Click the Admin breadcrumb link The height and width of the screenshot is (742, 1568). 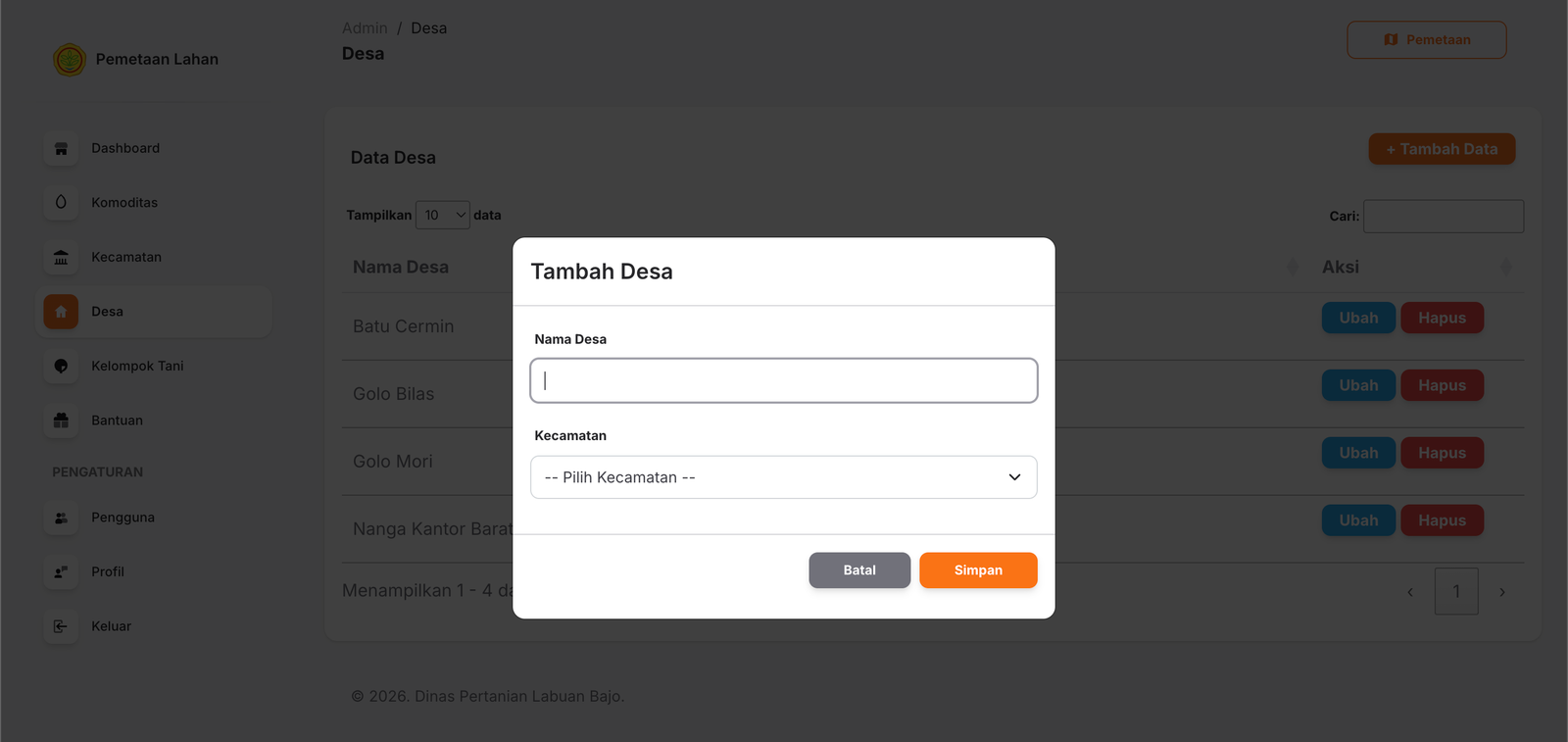pos(365,28)
